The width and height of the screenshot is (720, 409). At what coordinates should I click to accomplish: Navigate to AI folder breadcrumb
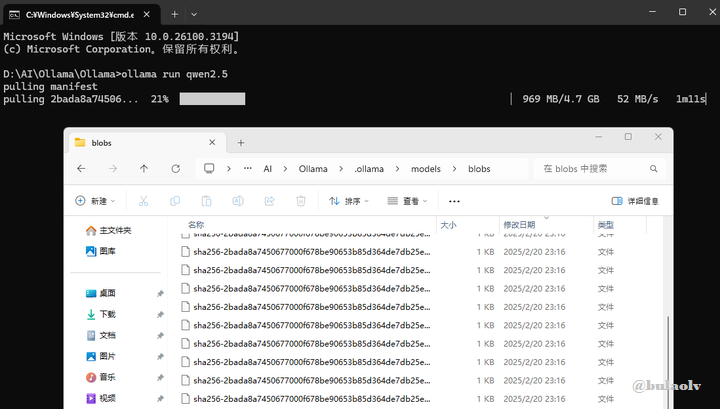(x=268, y=169)
